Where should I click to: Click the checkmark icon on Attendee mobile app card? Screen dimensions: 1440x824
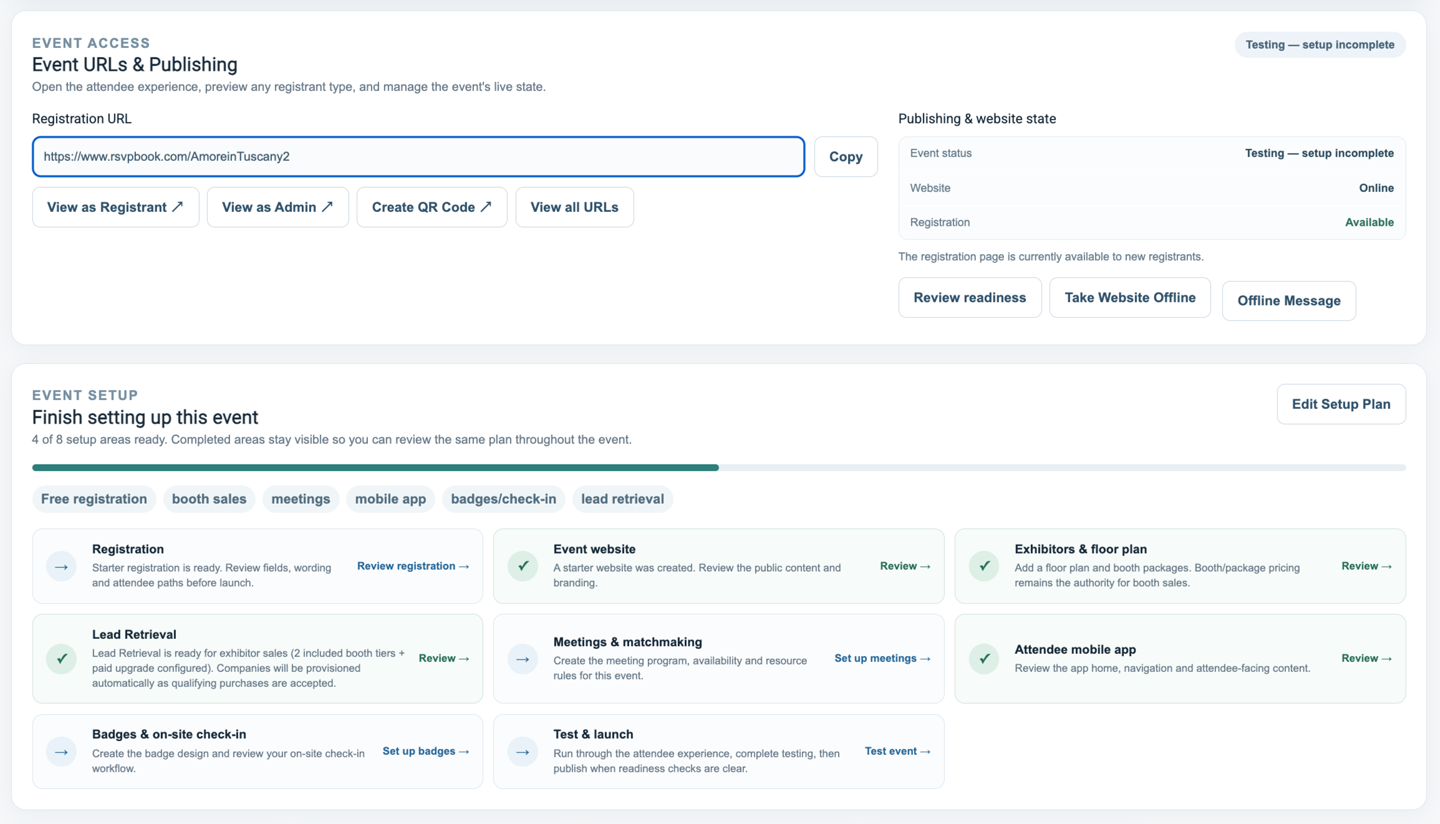point(984,659)
